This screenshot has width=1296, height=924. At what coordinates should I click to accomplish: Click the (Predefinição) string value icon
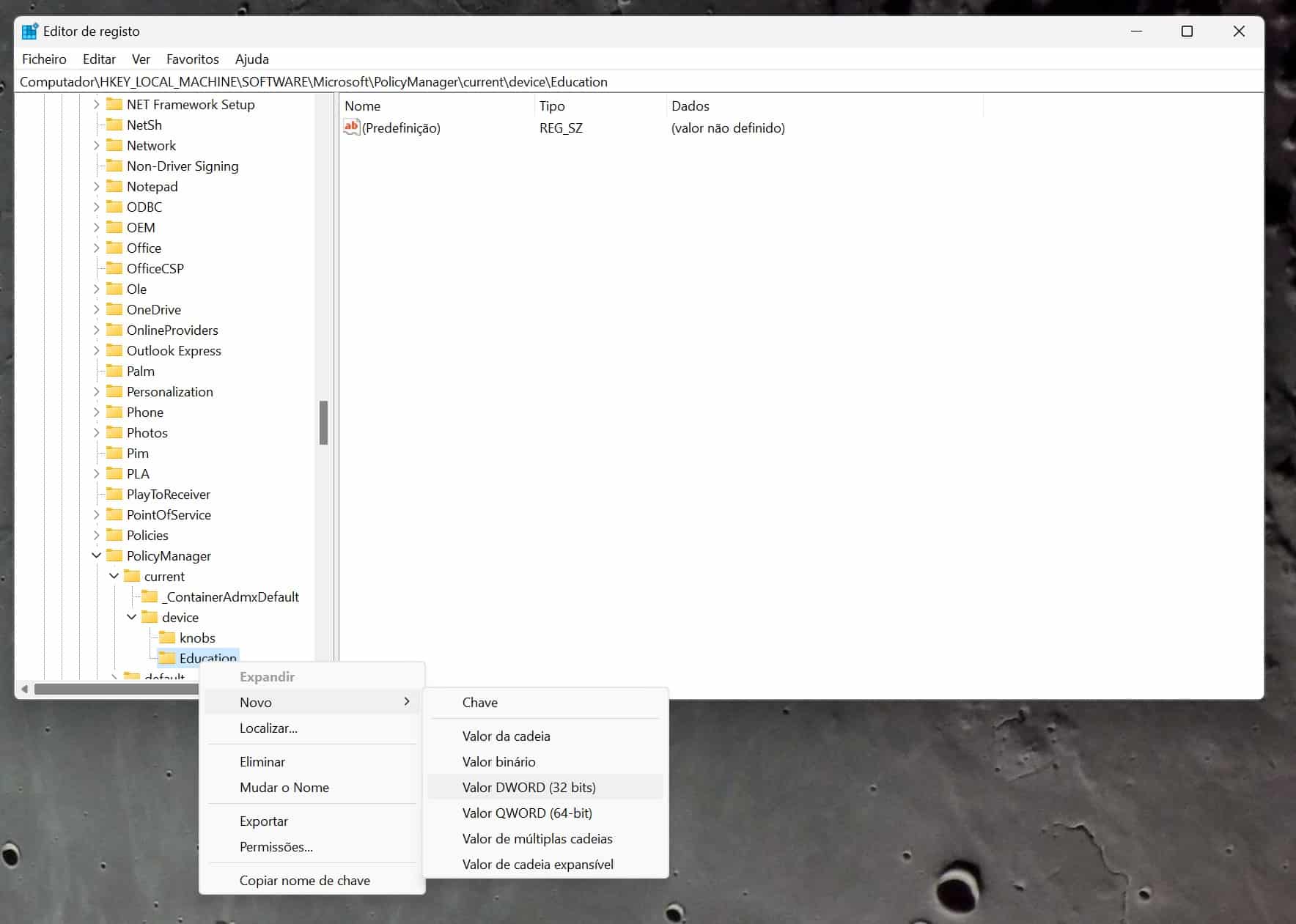tap(352, 127)
